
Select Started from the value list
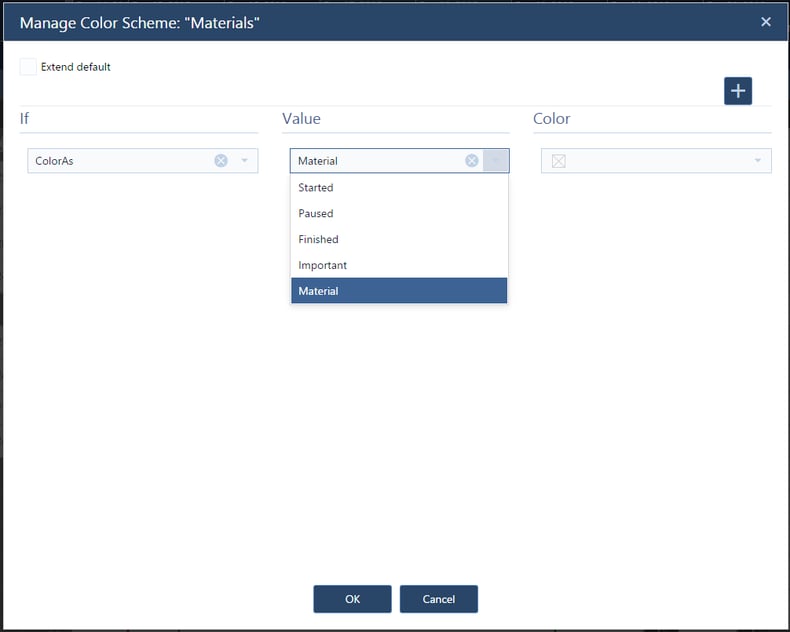coord(399,187)
